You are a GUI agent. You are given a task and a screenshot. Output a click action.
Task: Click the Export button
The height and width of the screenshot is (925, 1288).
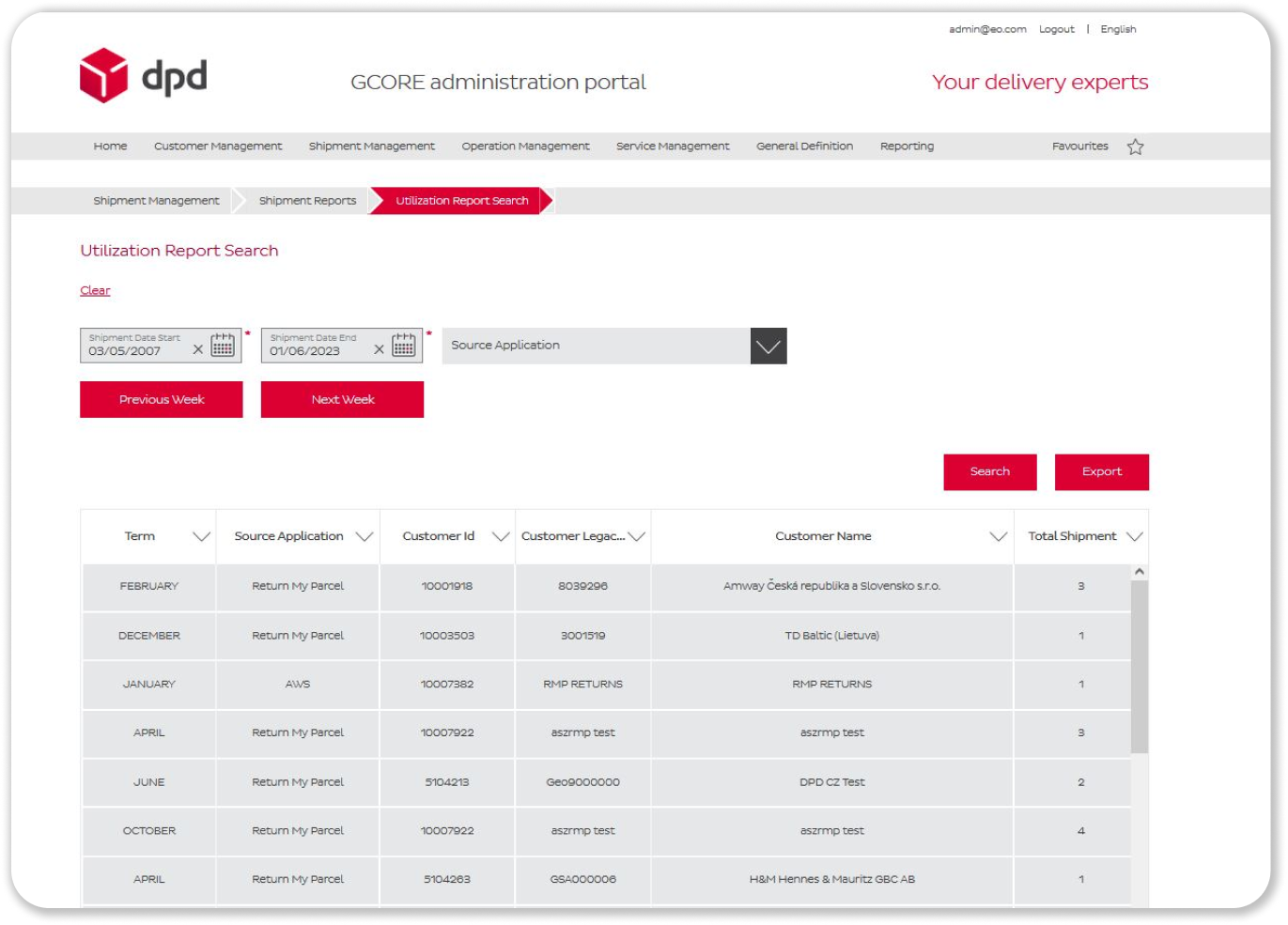[x=1101, y=471]
